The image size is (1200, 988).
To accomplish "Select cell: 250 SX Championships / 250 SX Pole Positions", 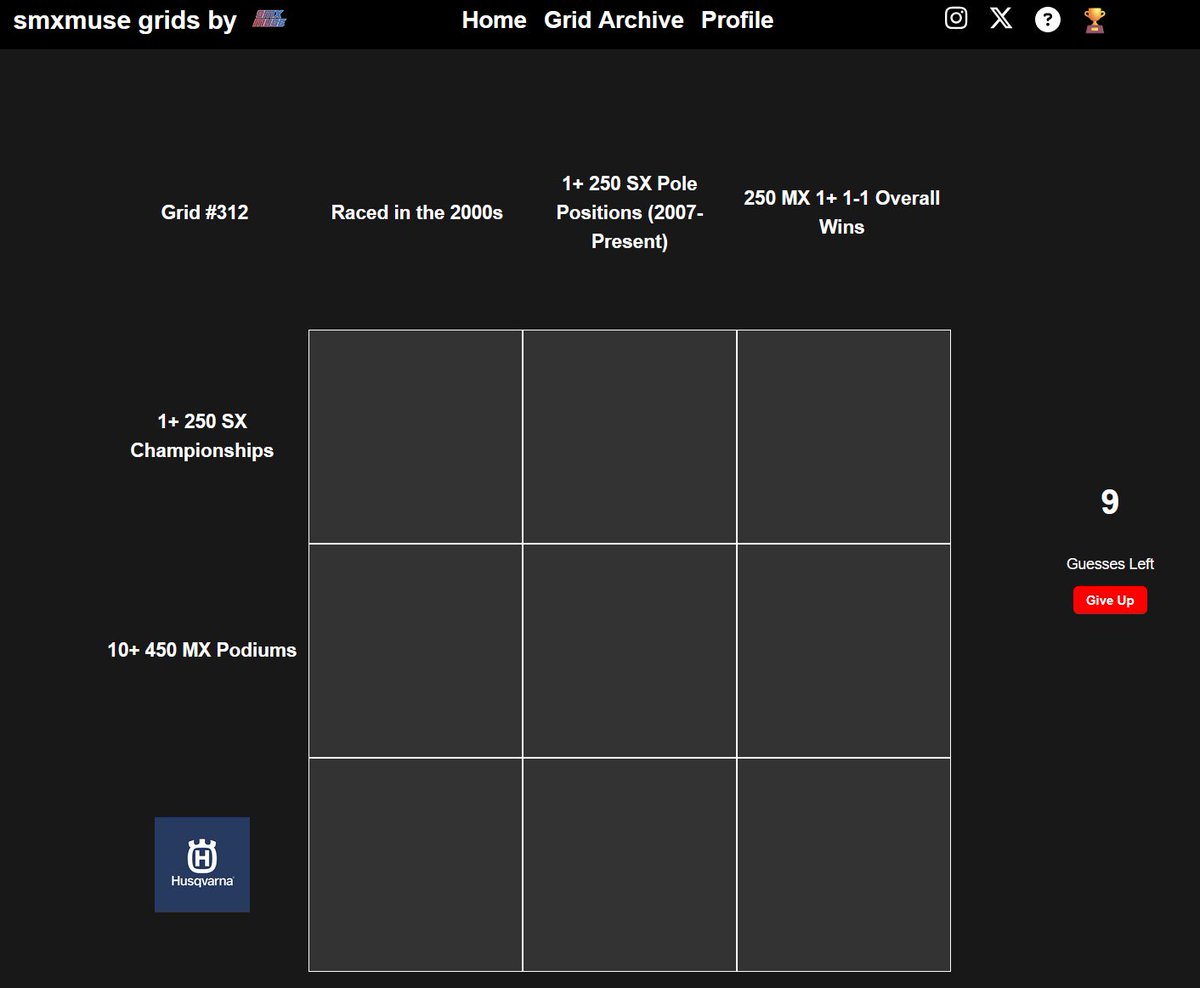I will click(630, 437).
